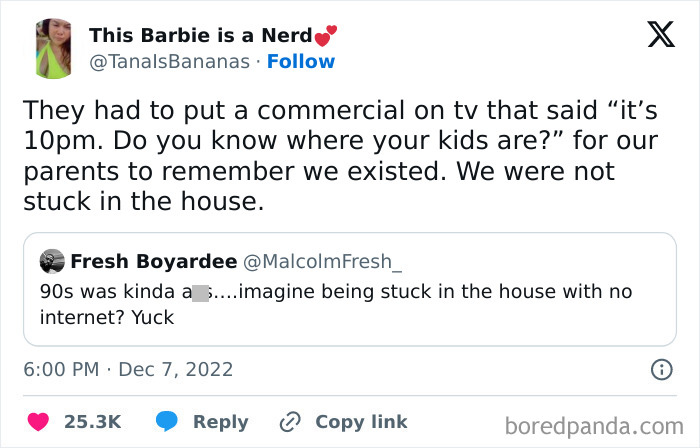Click the main tweet text about 10pm commercial

341,156
